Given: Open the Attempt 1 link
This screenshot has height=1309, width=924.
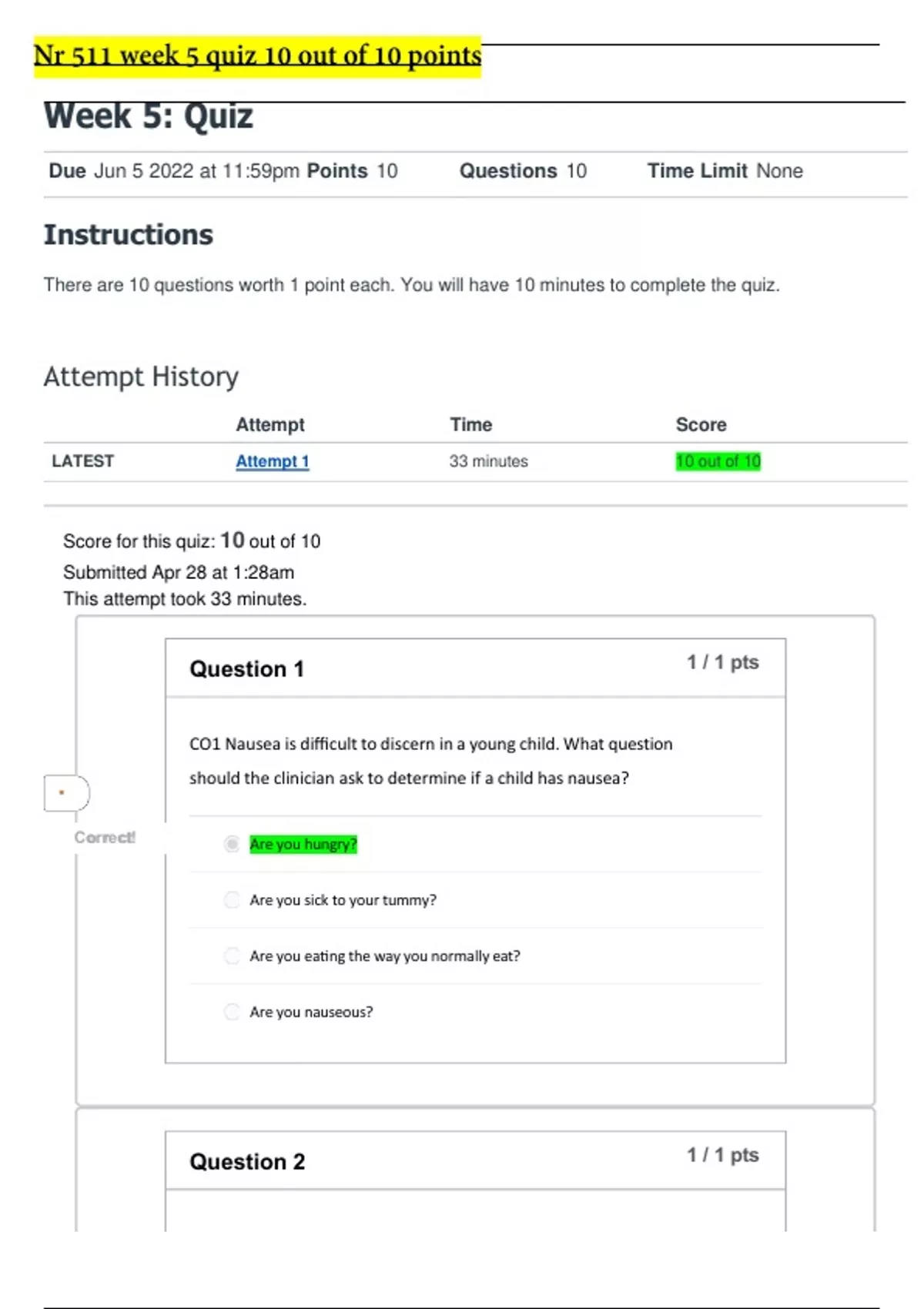Looking at the screenshot, I should point(272,461).
